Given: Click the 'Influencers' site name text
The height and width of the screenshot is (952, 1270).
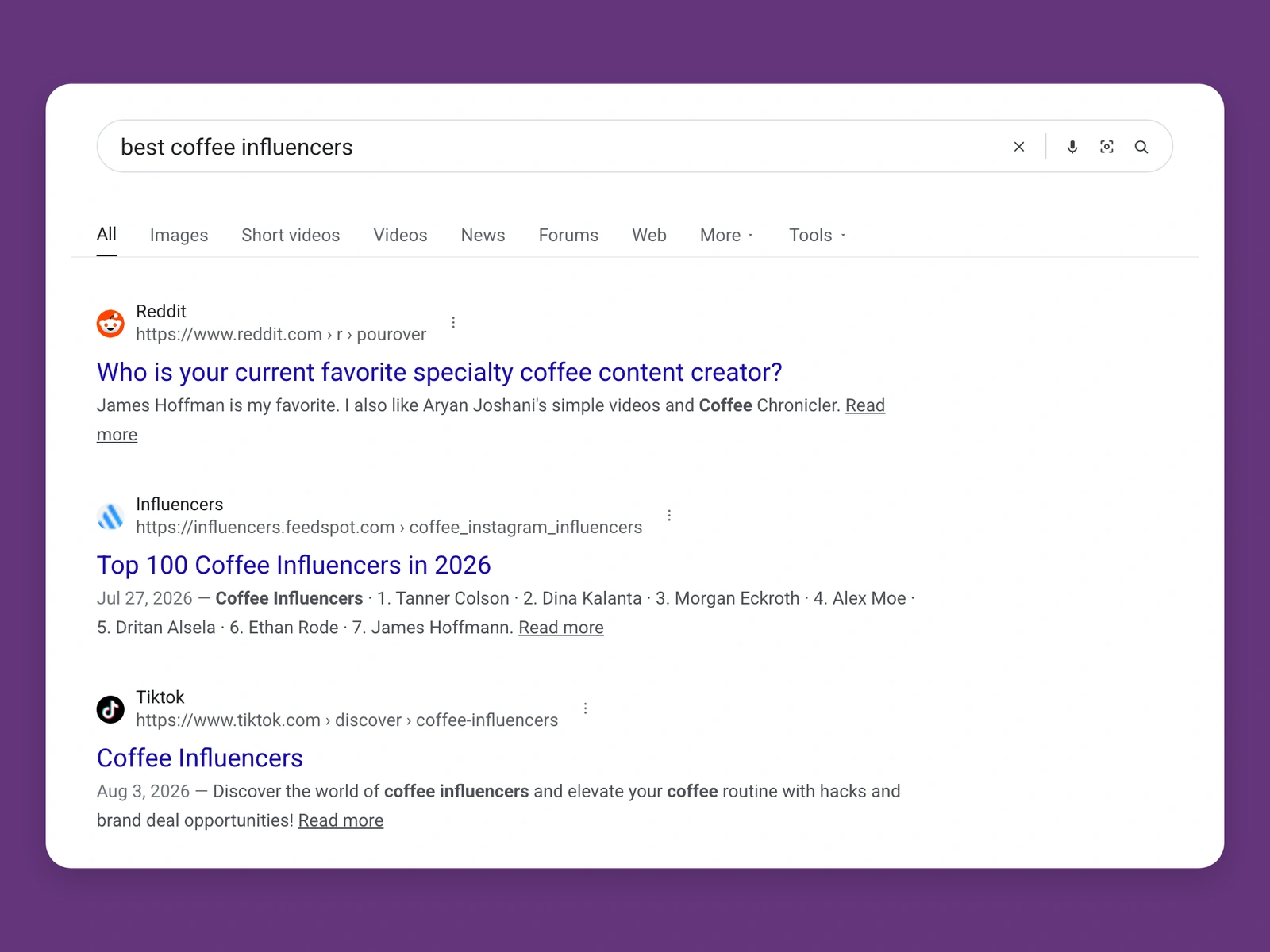Looking at the screenshot, I should (179, 504).
